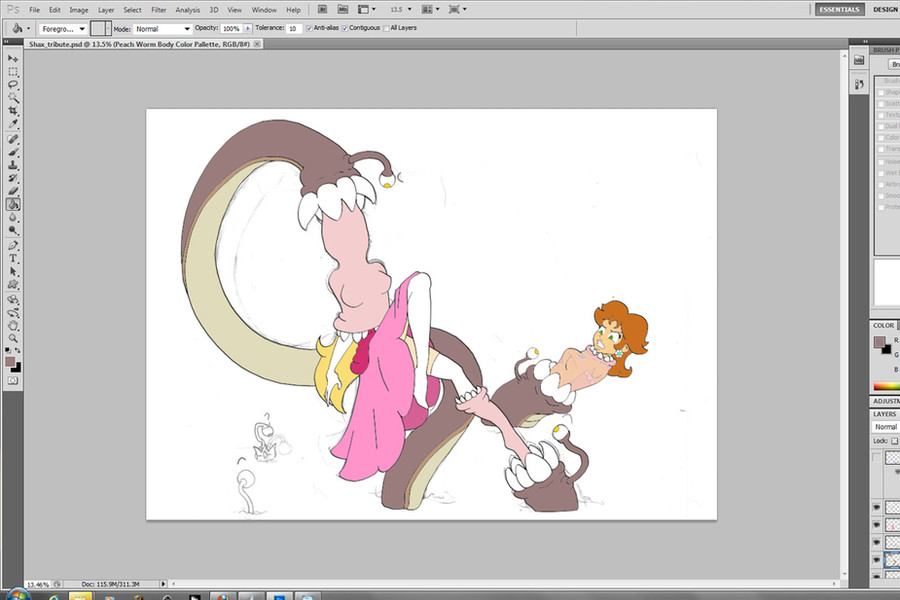Screen dimensions: 900x600
Task: Reset default foreground and background colors
Action: point(8,350)
